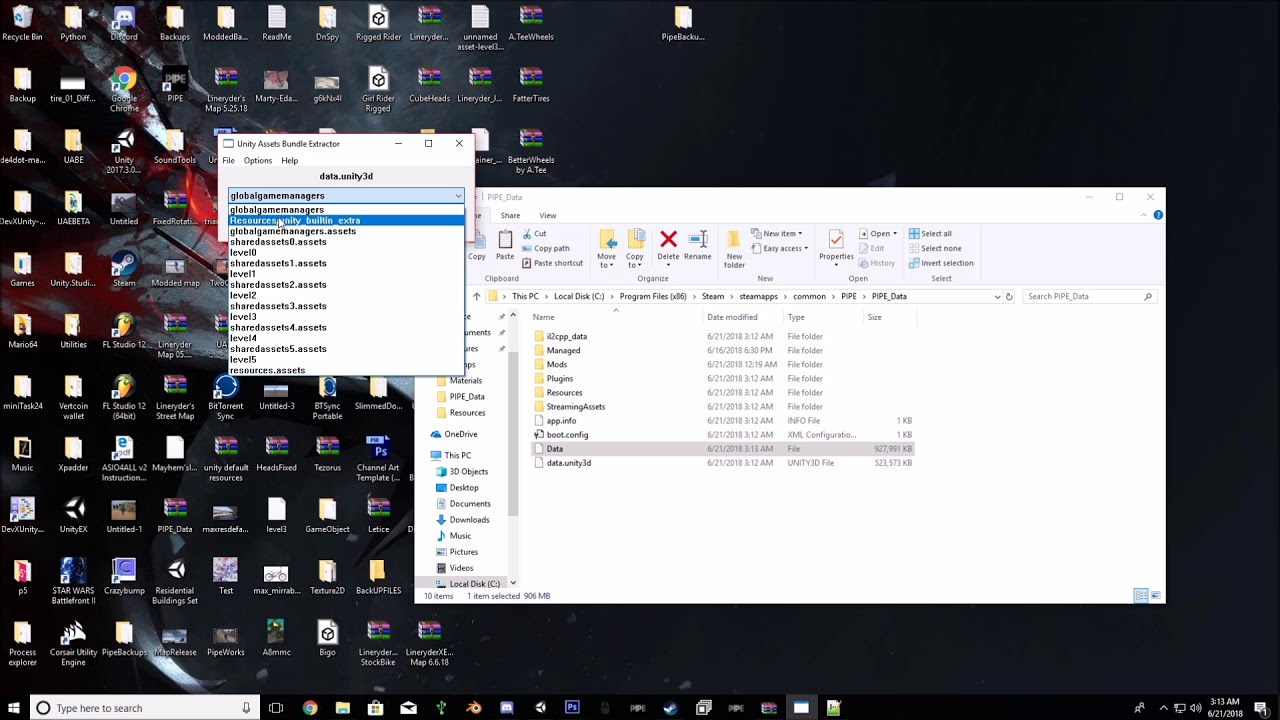Open Photoshop from the taskbar
The height and width of the screenshot is (720, 1280).
click(572, 708)
